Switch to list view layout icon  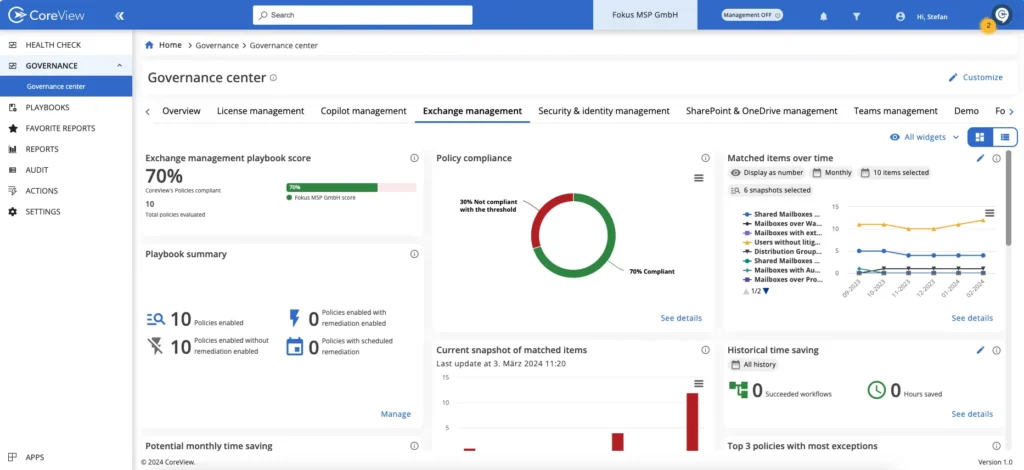tap(1004, 137)
